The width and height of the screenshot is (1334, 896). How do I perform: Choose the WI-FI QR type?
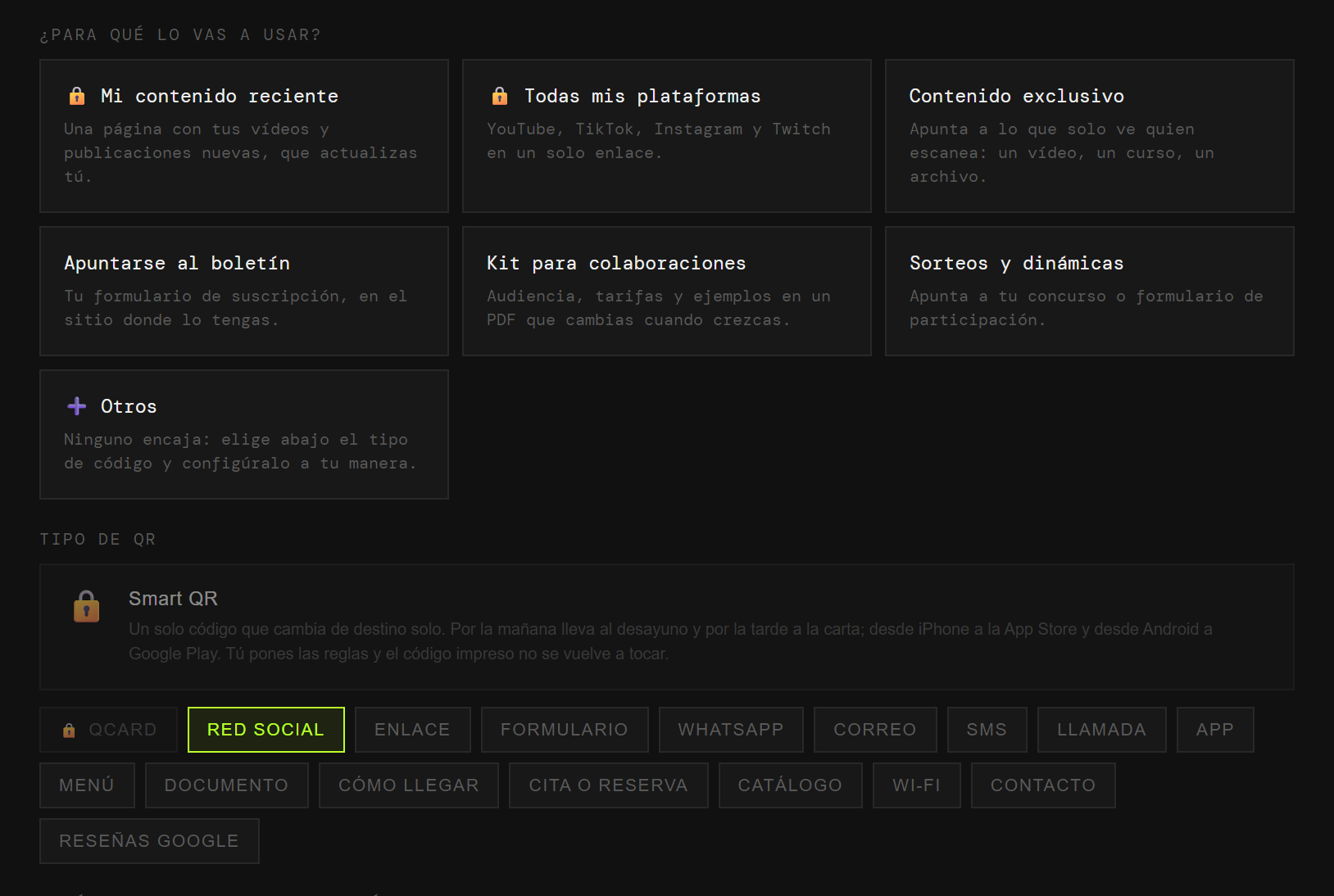click(x=917, y=785)
